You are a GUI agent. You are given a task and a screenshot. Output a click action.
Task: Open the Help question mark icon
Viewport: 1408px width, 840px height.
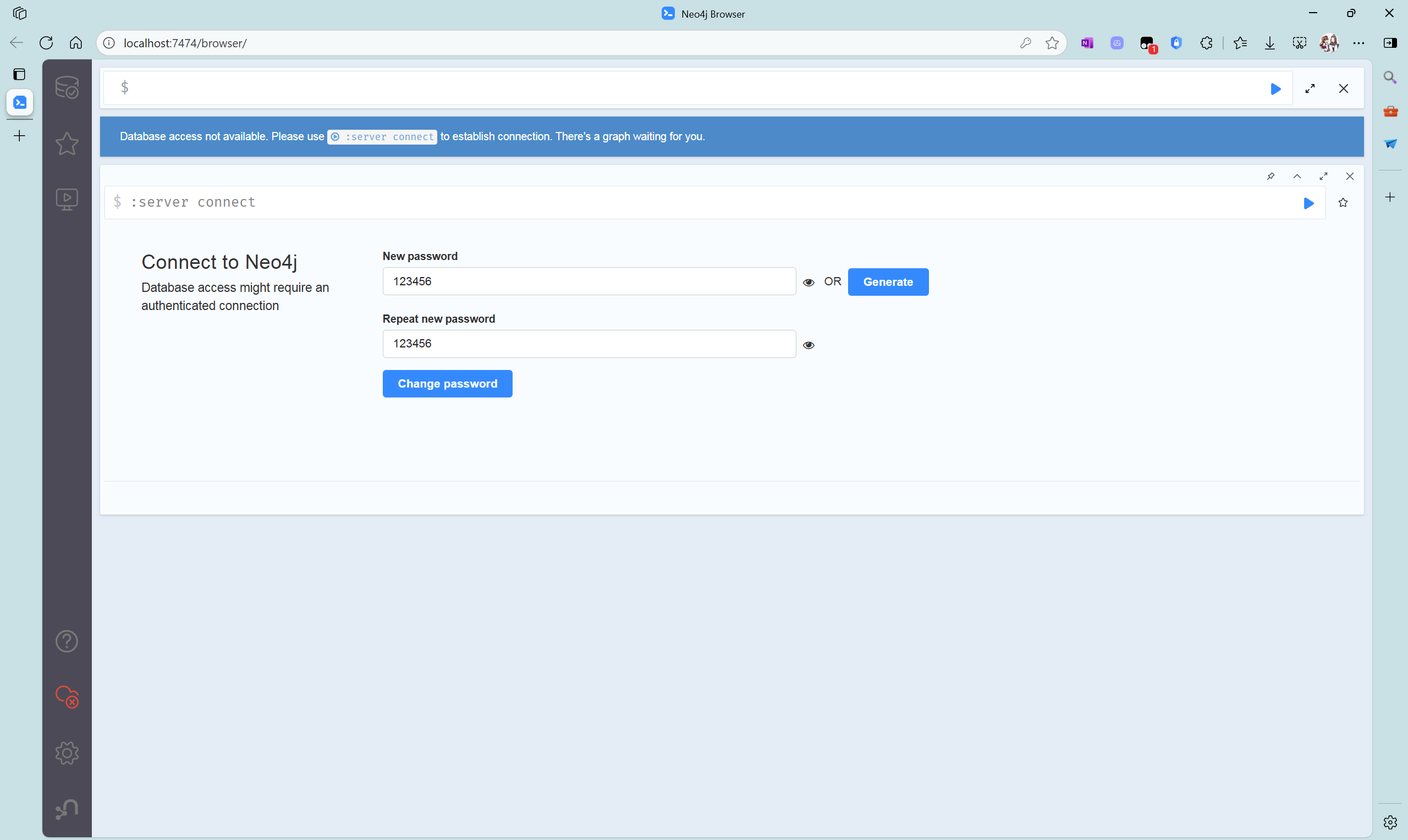[x=67, y=642]
